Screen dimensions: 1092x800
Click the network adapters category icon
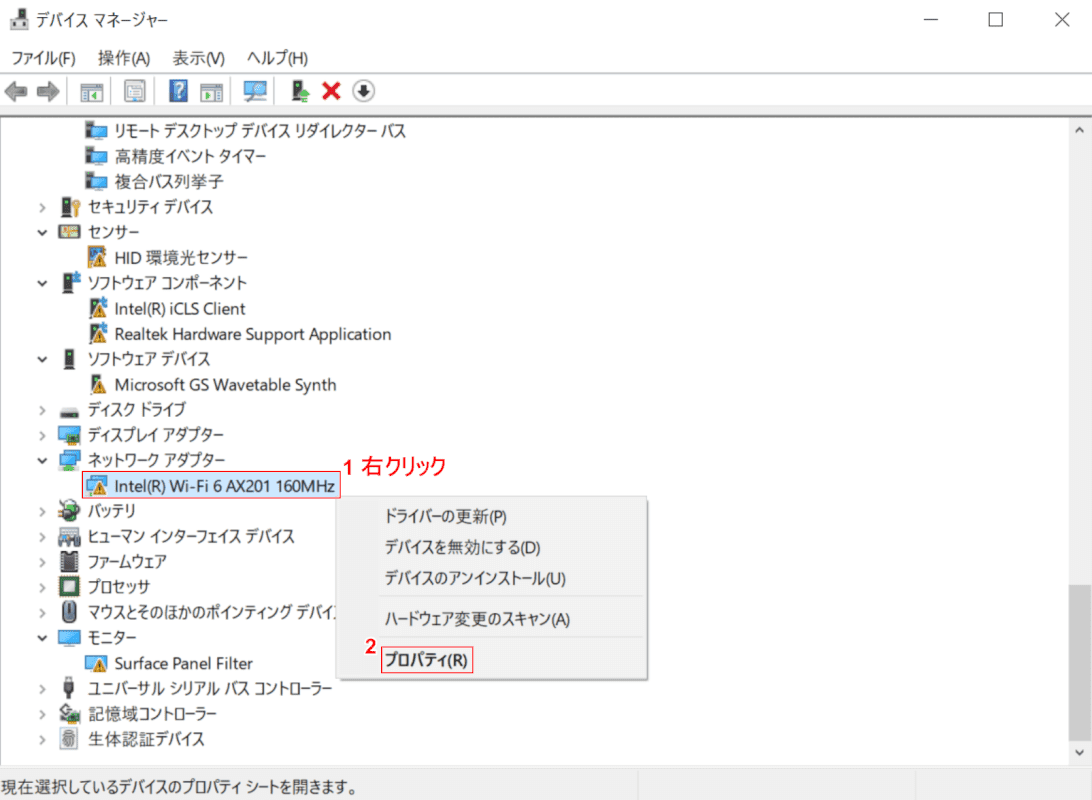tap(70, 460)
